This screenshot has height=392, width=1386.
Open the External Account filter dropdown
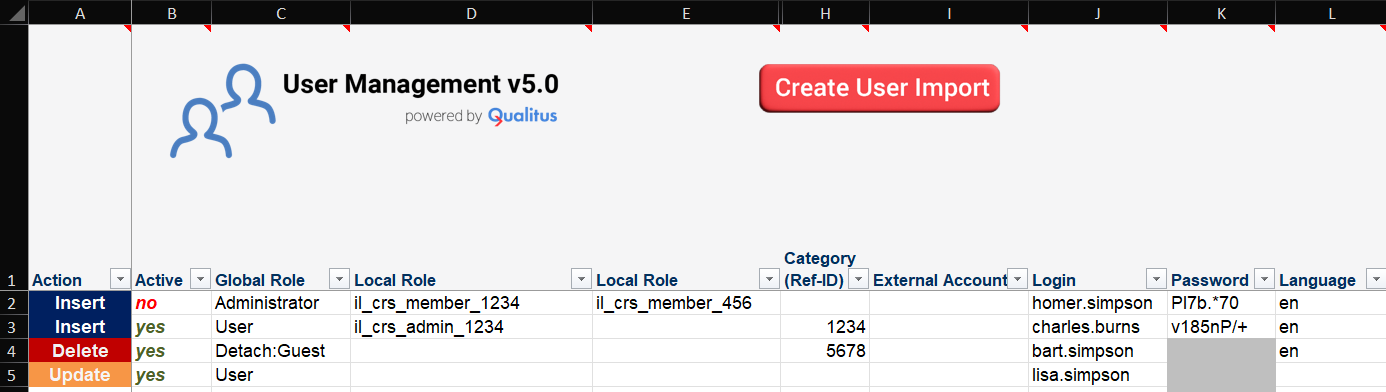[x=1017, y=280]
